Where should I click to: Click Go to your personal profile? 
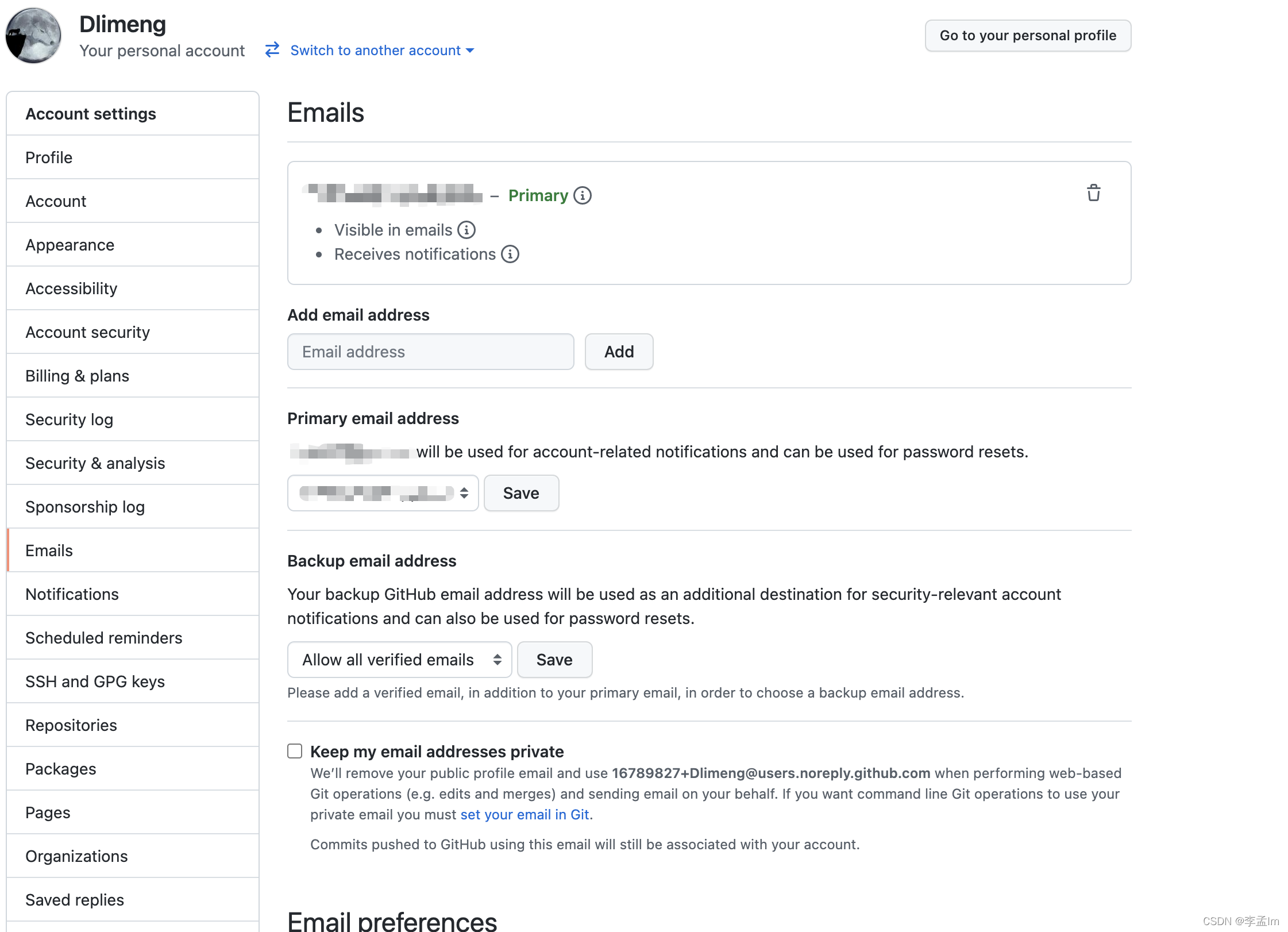1028,36
